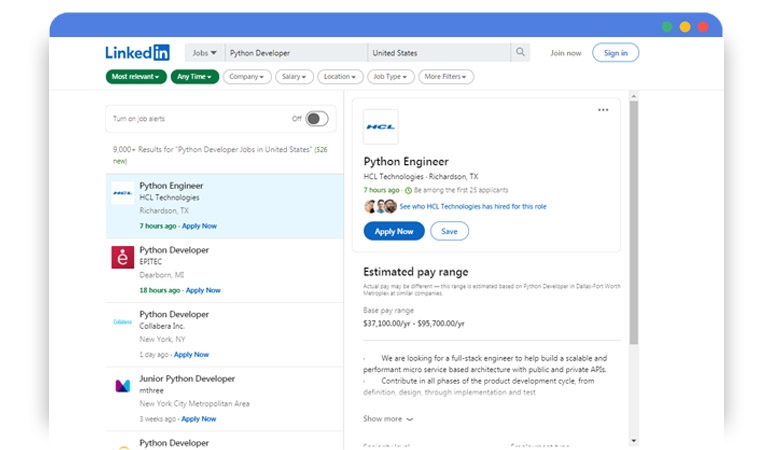
Task: Expand the More Filters menu
Action: tap(446, 77)
